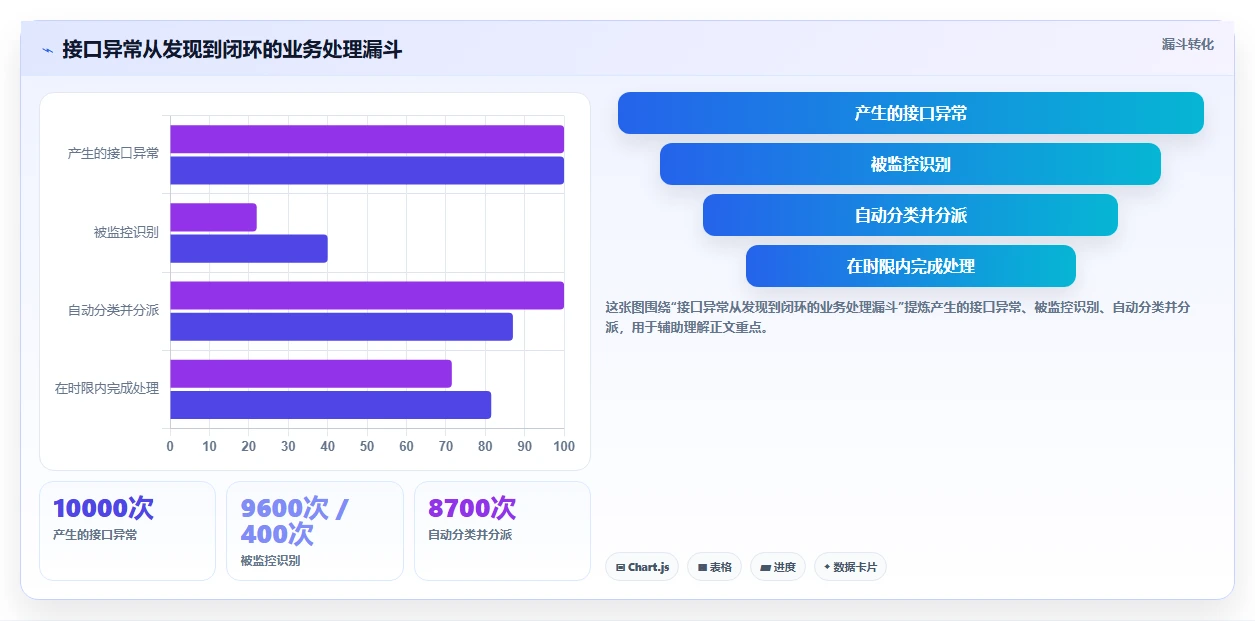Click purple bar for 被监控识别

click(x=213, y=217)
